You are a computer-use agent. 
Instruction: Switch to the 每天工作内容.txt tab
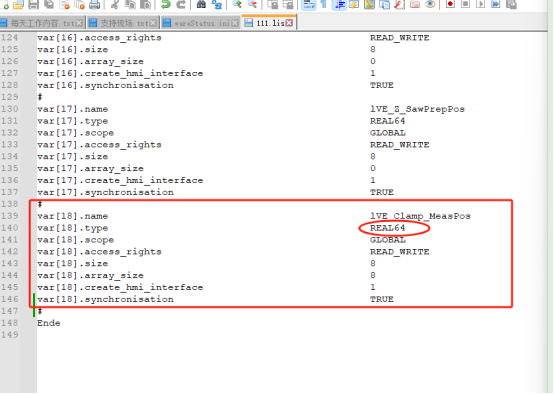coord(42,23)
